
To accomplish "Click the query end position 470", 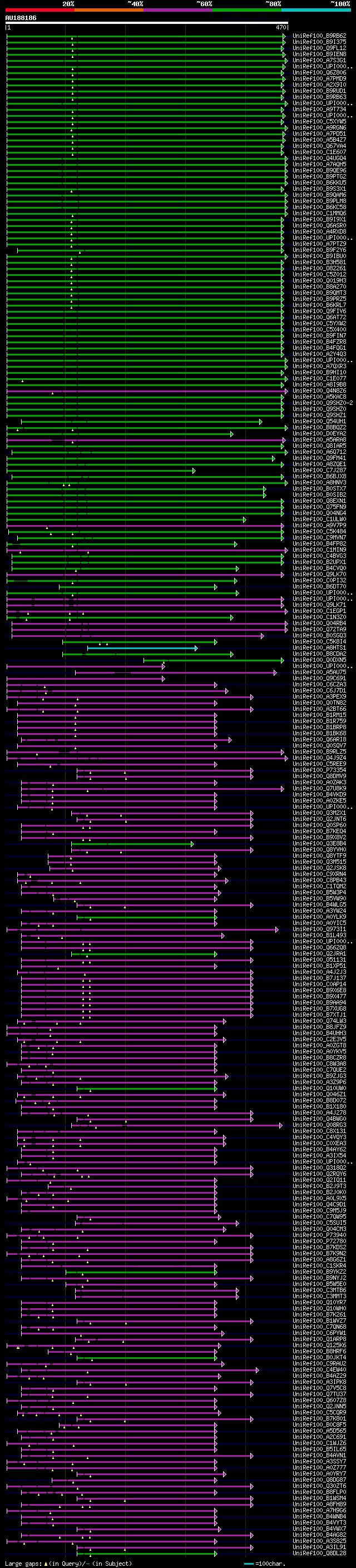I will click(x=281, y=28).
